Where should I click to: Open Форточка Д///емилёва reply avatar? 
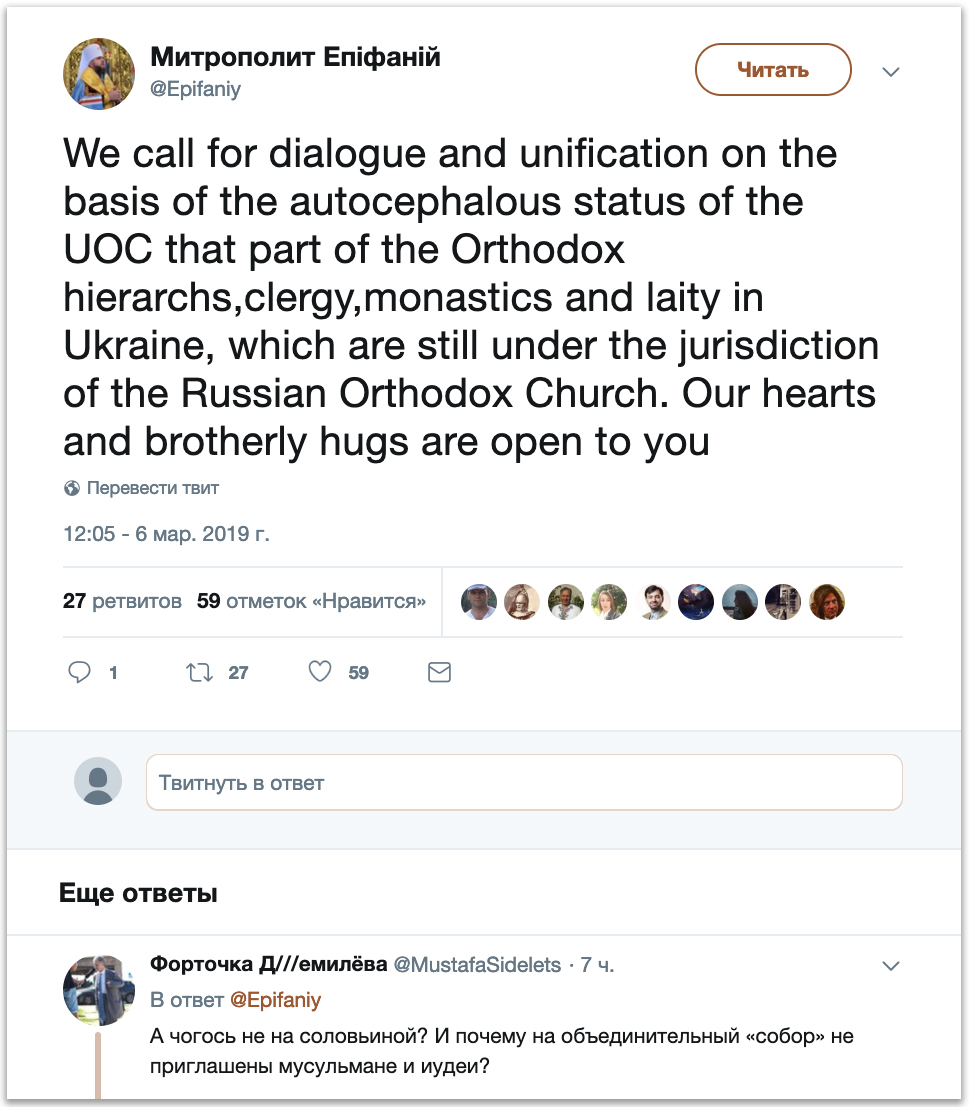[99, 990]
